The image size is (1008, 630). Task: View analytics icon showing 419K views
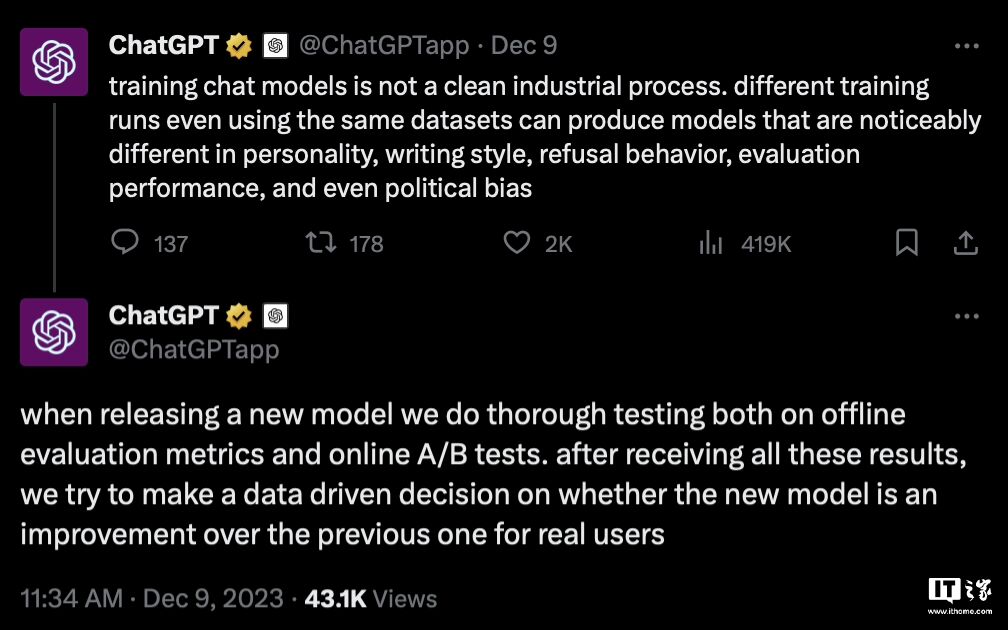(x=710, y=243)
